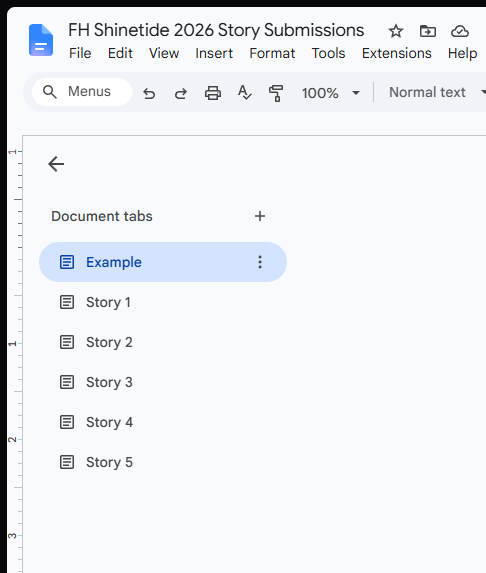
Task: Check the cloud save status icon
Action: tap(460, 31)
